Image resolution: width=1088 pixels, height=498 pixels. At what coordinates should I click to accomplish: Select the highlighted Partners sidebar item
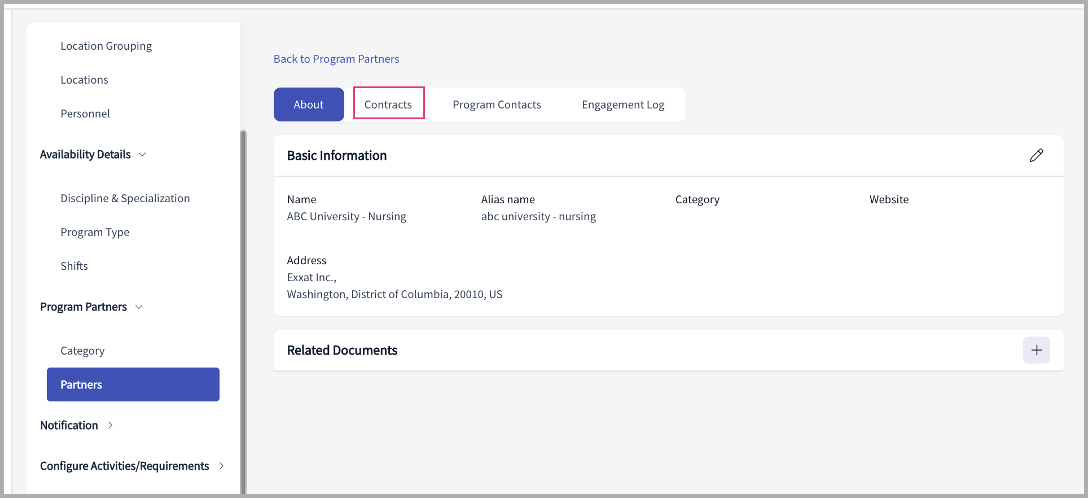click(133, 384)
